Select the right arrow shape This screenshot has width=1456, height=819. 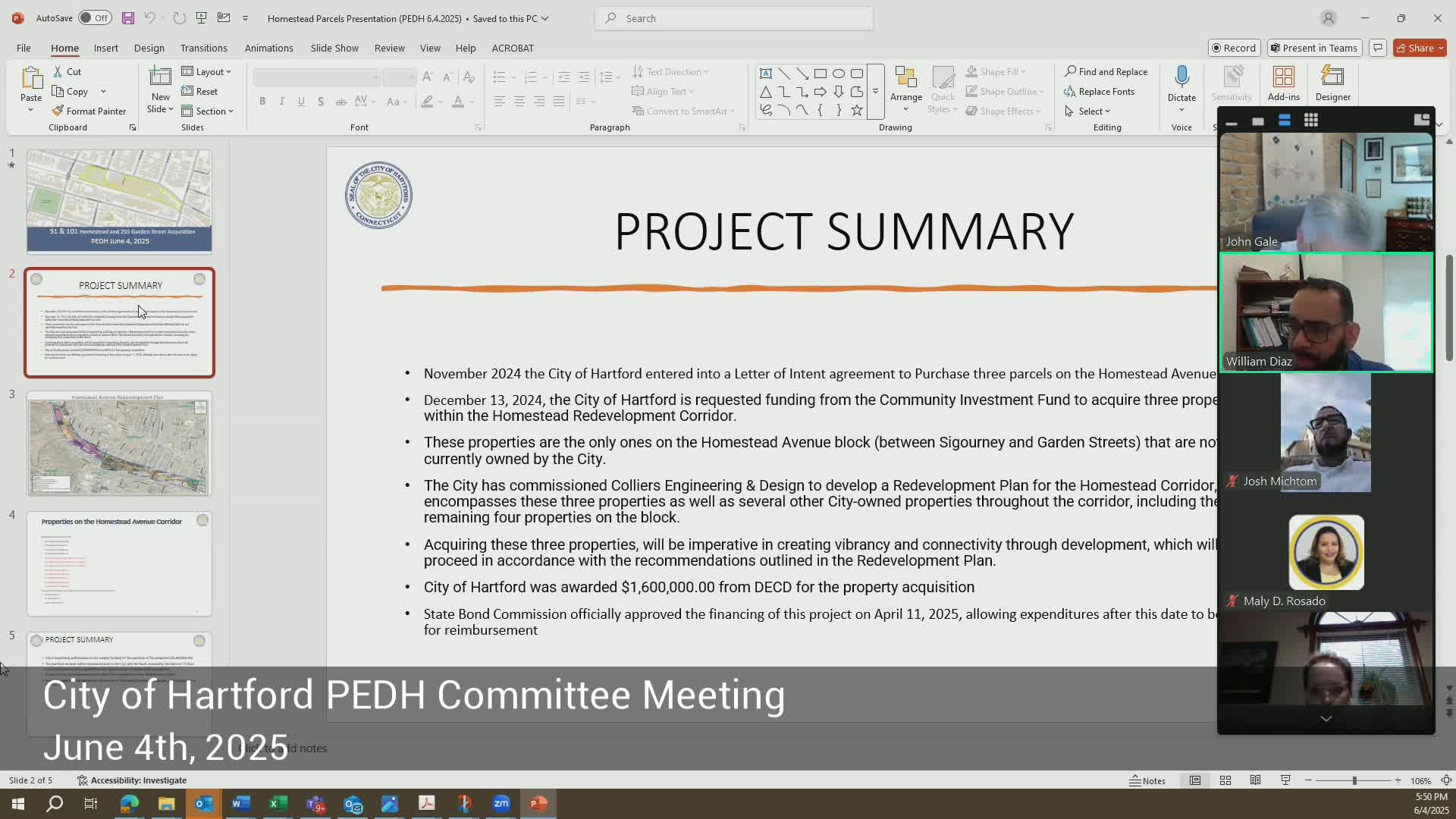tap(821, 92)
